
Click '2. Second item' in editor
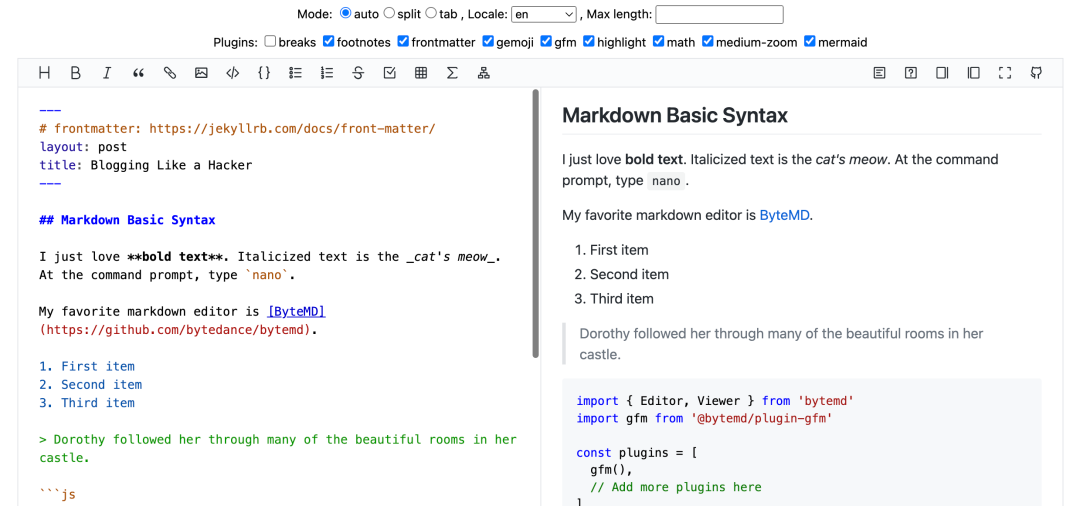91,385
